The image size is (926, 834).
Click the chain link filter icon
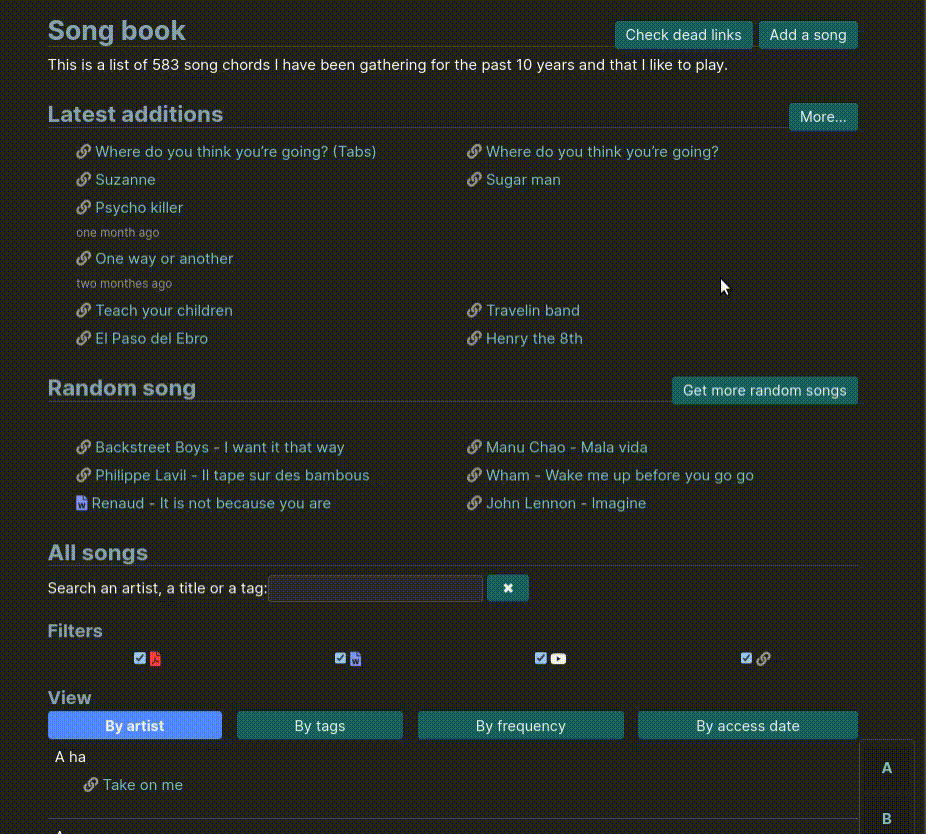(x=763, y=659)
